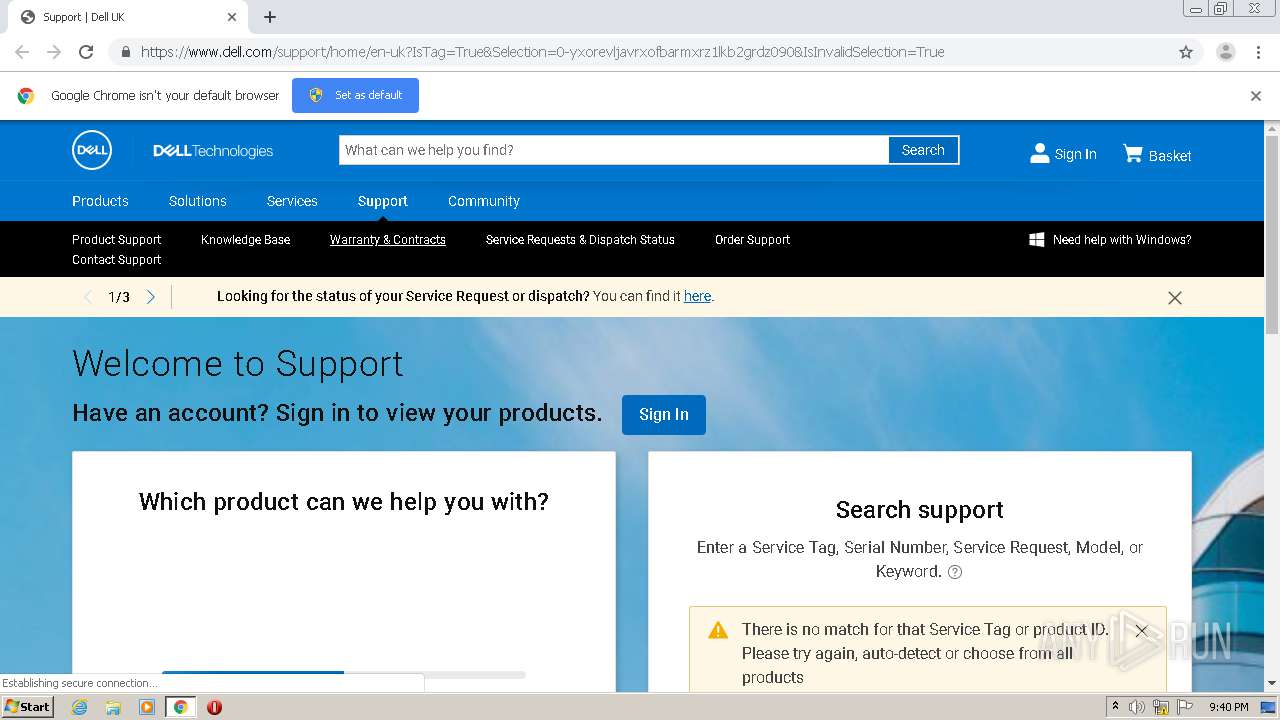Open the Services menu
Image resolution: width=1280 pixels, height=720 pixels.
(292, 201)
